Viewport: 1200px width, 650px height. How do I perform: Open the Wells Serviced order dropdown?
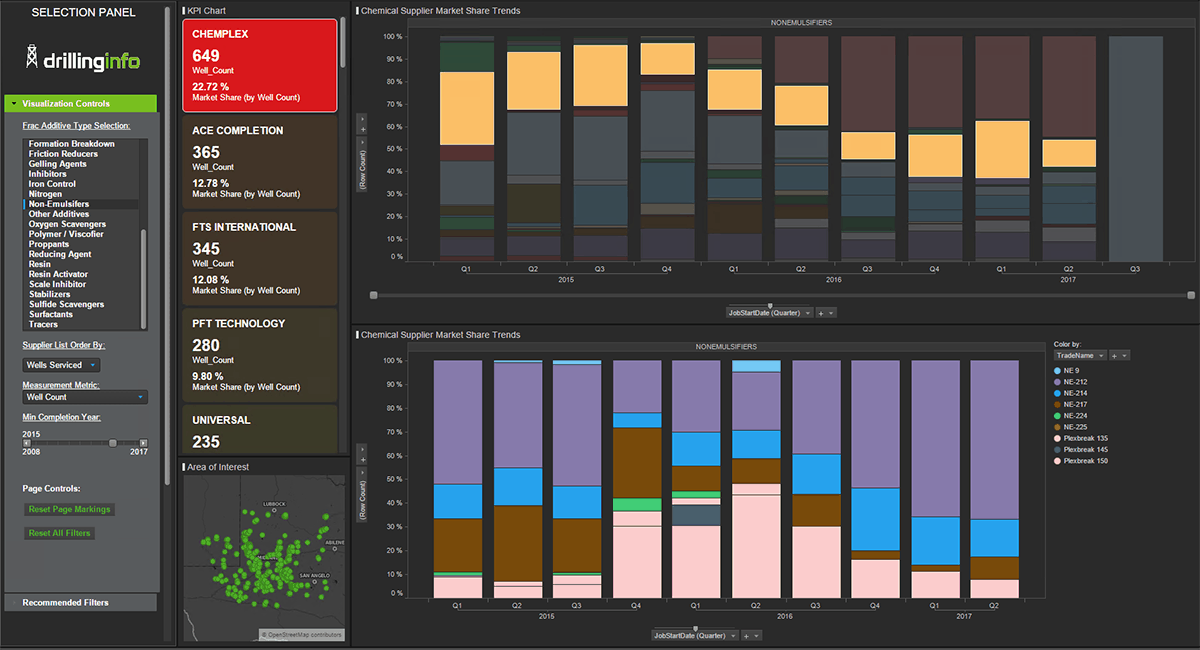point(62,365)
